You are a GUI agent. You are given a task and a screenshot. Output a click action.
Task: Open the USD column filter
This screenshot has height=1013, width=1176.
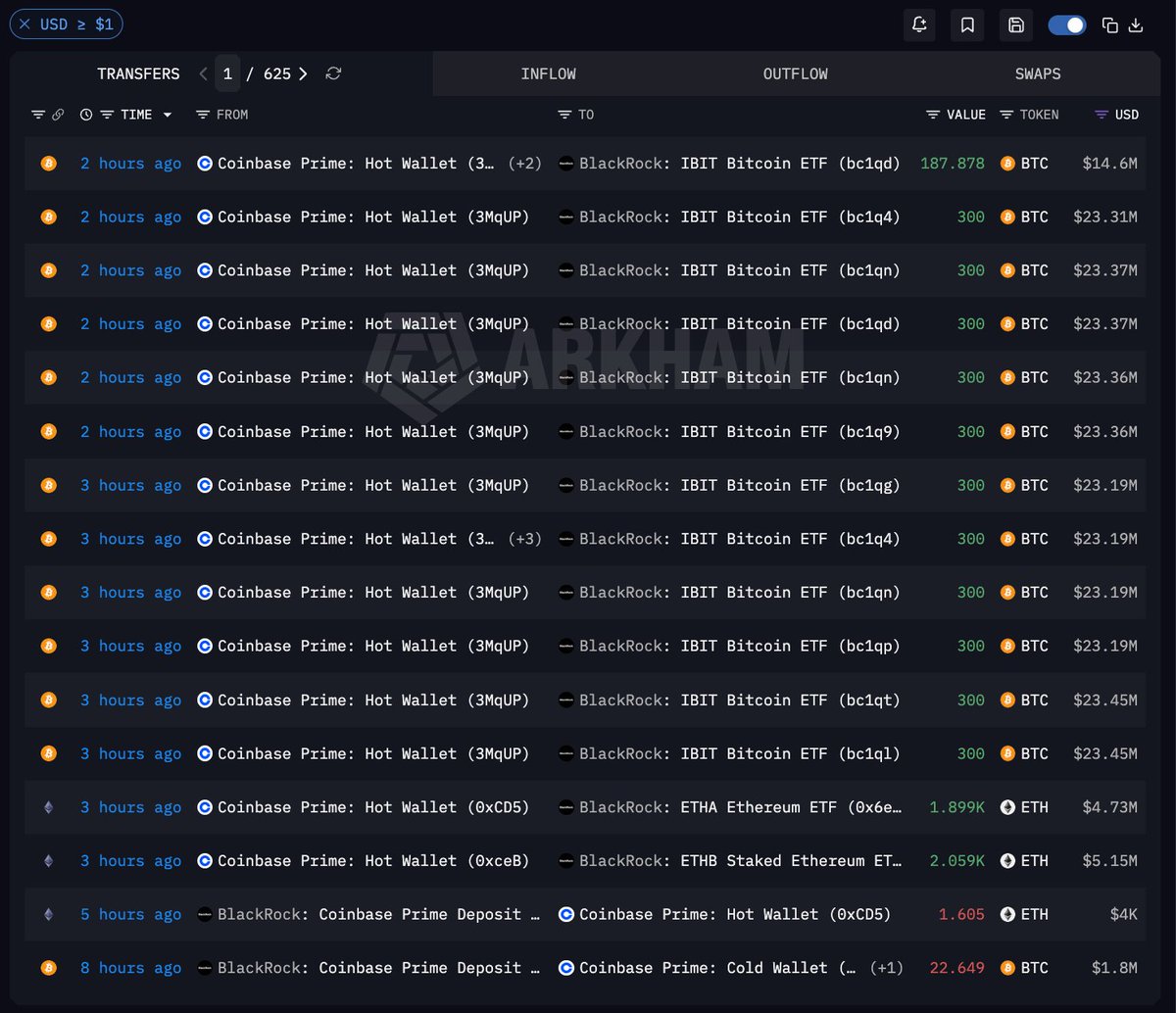pyautogui.click(x=1102, y=115)
